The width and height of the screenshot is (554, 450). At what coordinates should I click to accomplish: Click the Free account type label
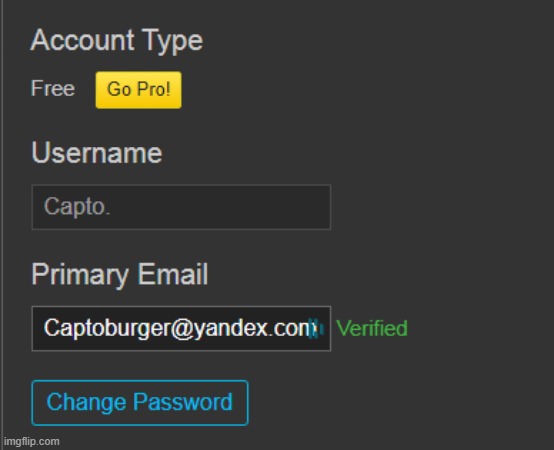[53, 88]
